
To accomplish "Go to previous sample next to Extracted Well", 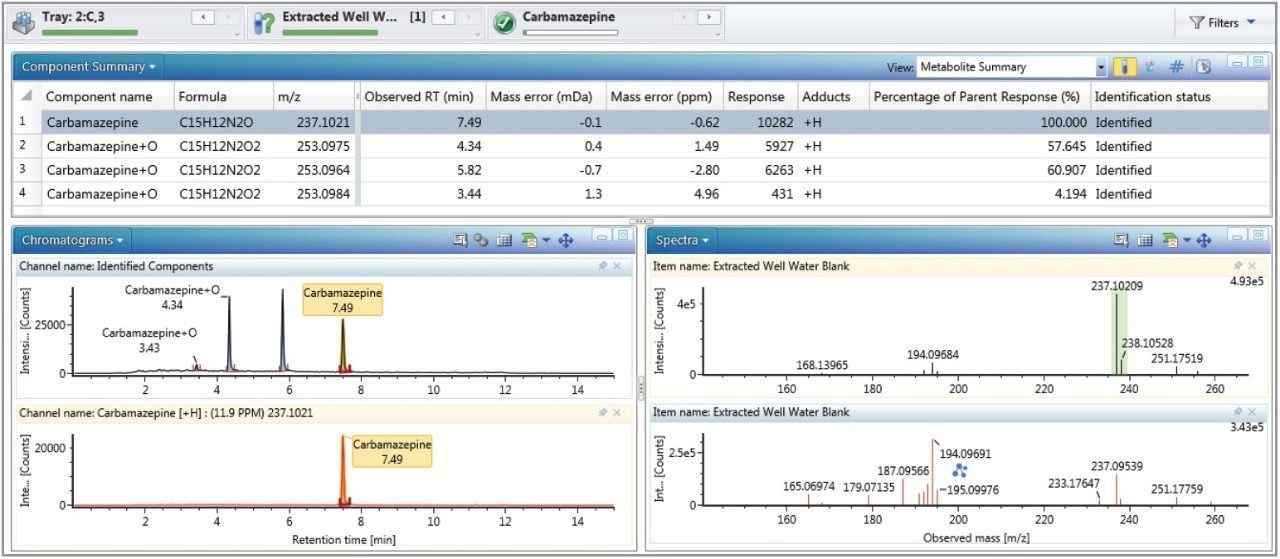I will 444,17.
